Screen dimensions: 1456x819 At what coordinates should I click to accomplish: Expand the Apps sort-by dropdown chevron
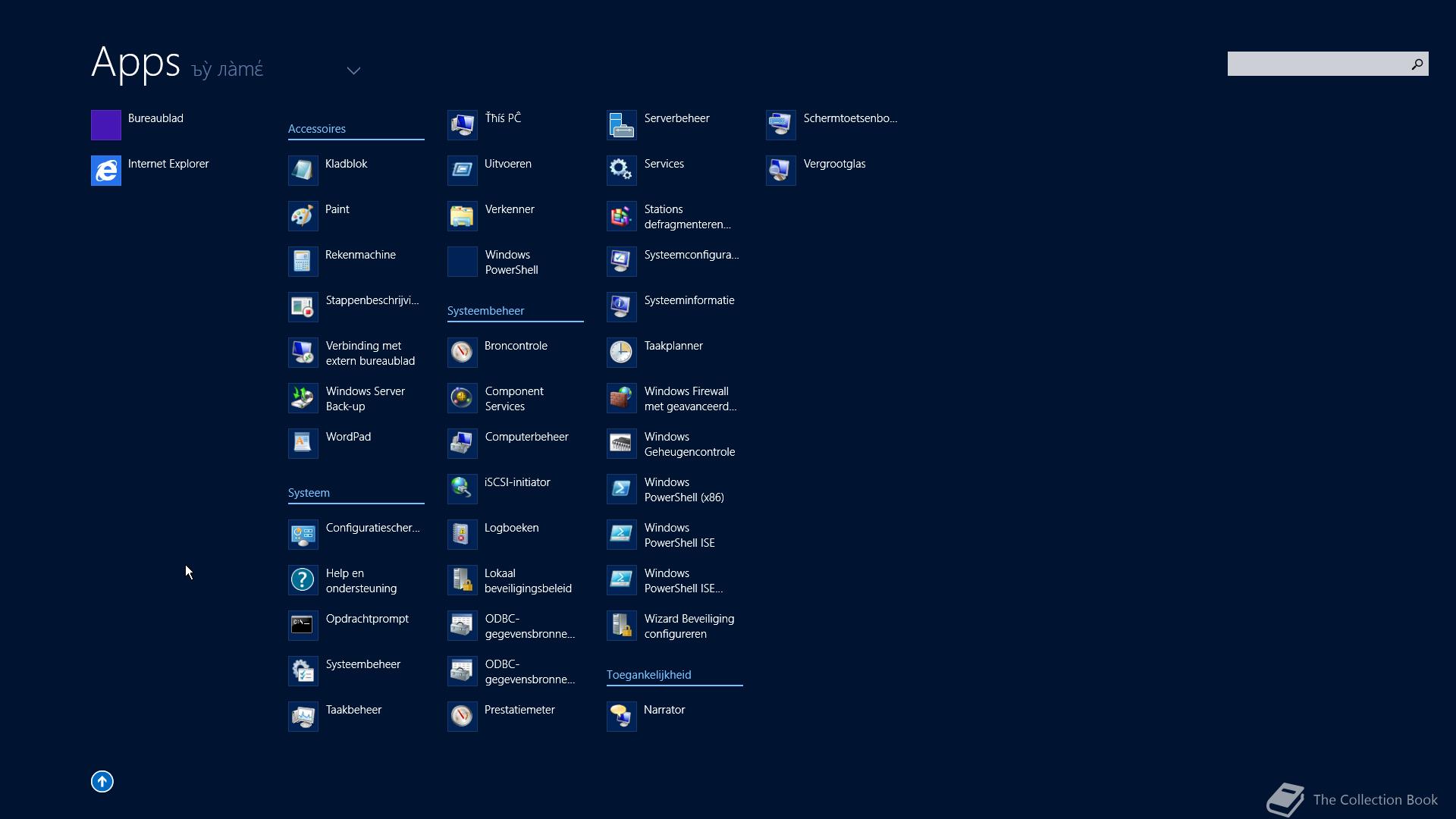353,71
